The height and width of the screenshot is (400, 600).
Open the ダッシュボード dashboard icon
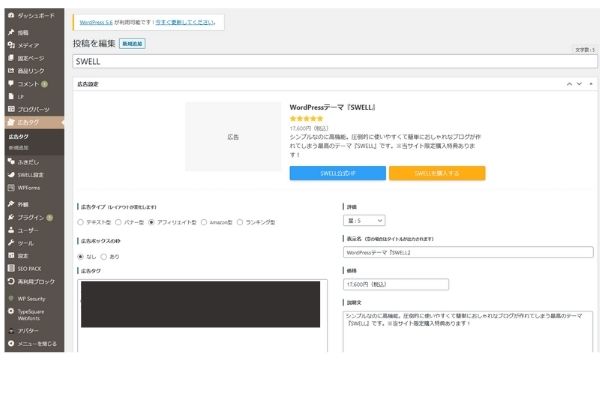[11, 15]
